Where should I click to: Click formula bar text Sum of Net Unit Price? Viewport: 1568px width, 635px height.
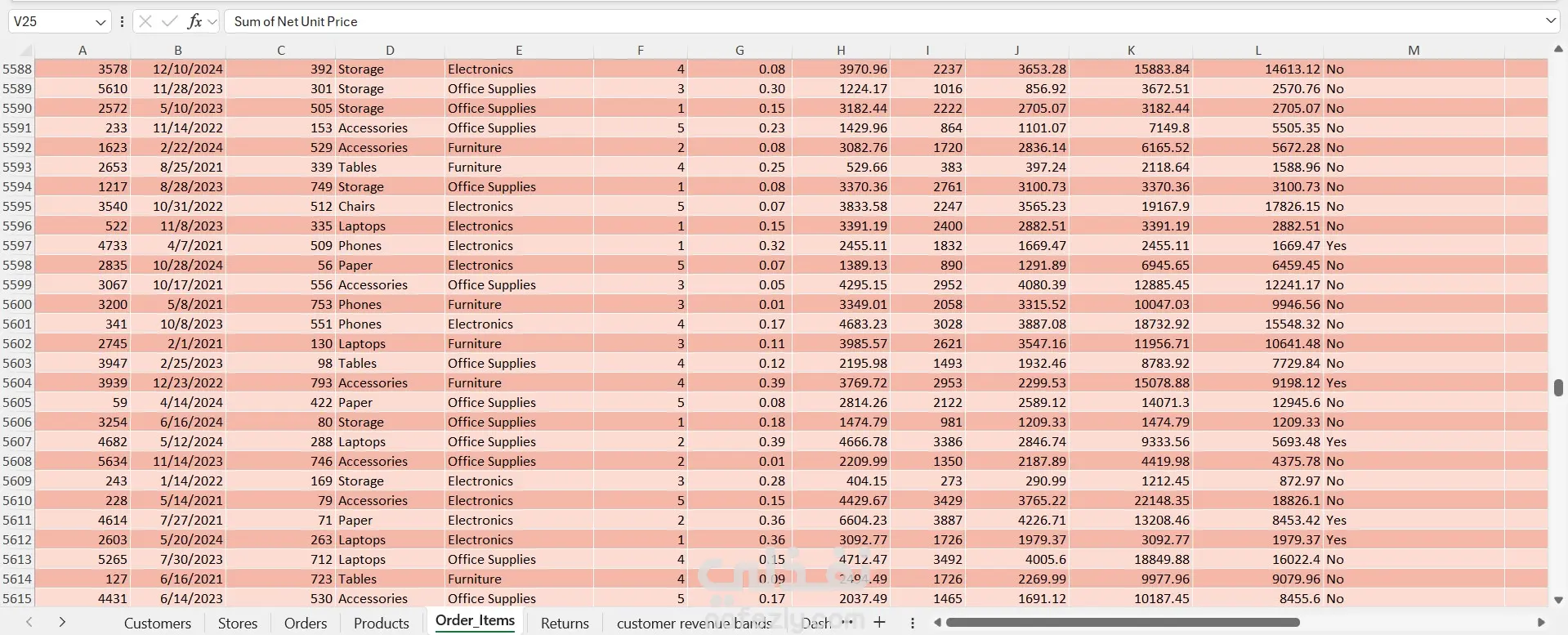click(296, 21)
